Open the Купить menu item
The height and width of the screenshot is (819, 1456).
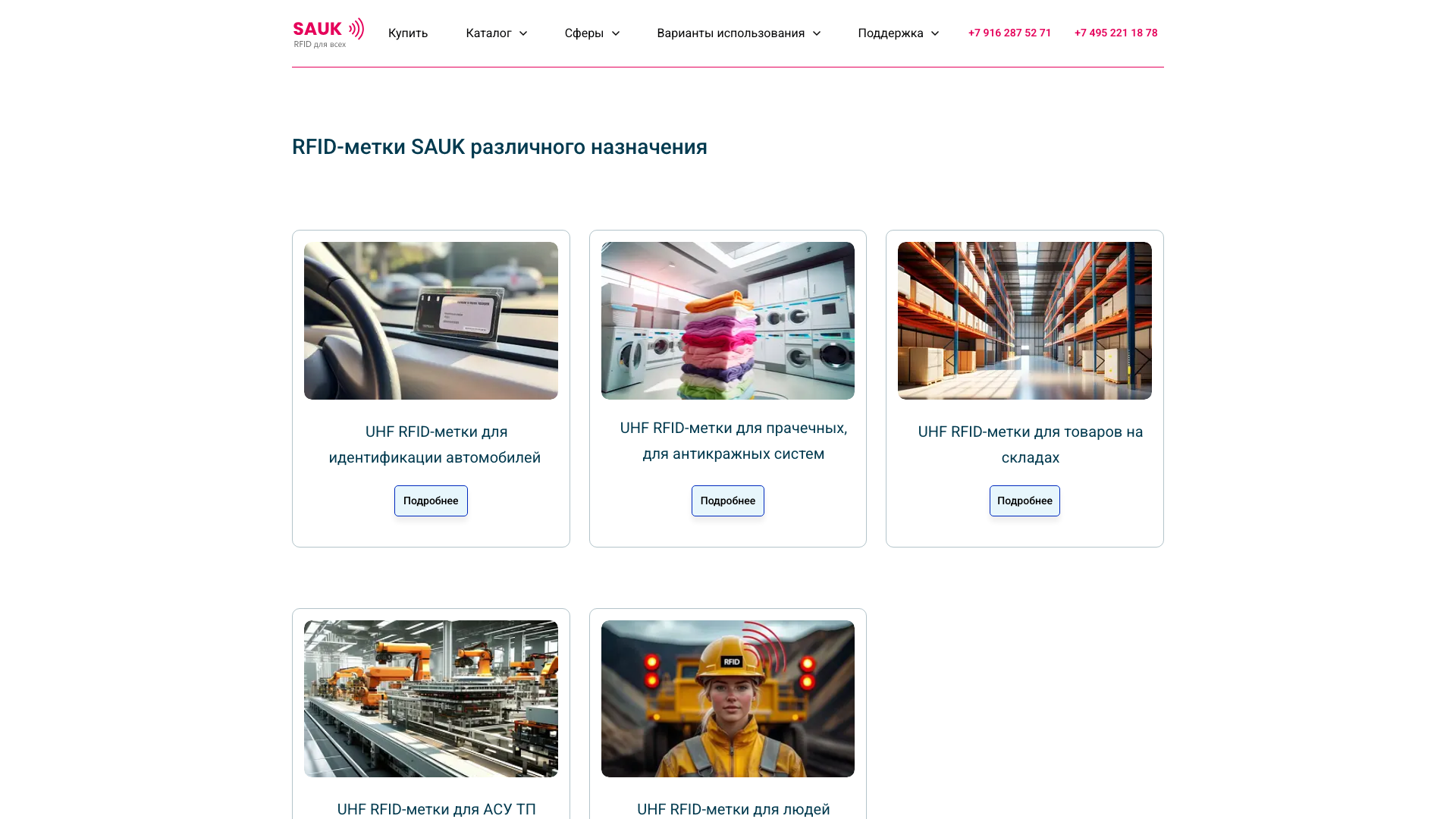pyautogui.click(x=408, y=33)
